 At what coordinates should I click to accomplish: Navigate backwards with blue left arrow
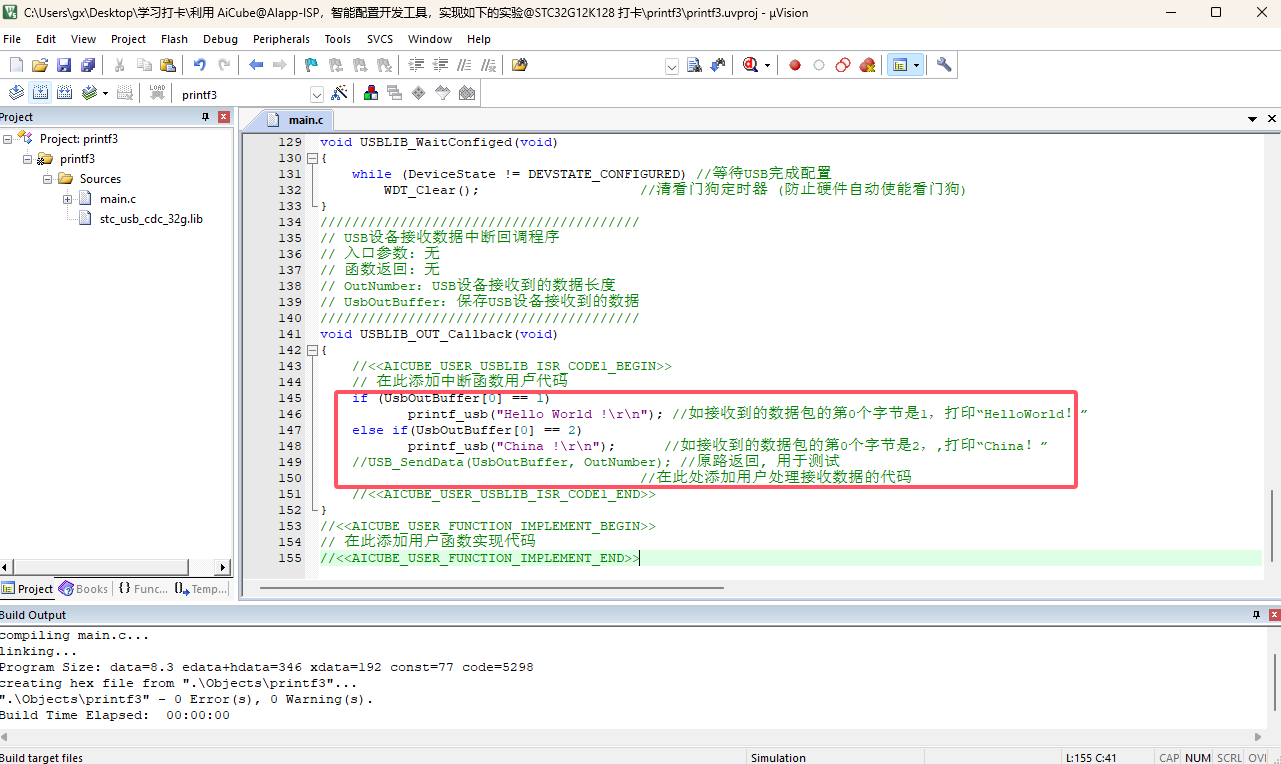pyautogui.click(x=256, y=65)
